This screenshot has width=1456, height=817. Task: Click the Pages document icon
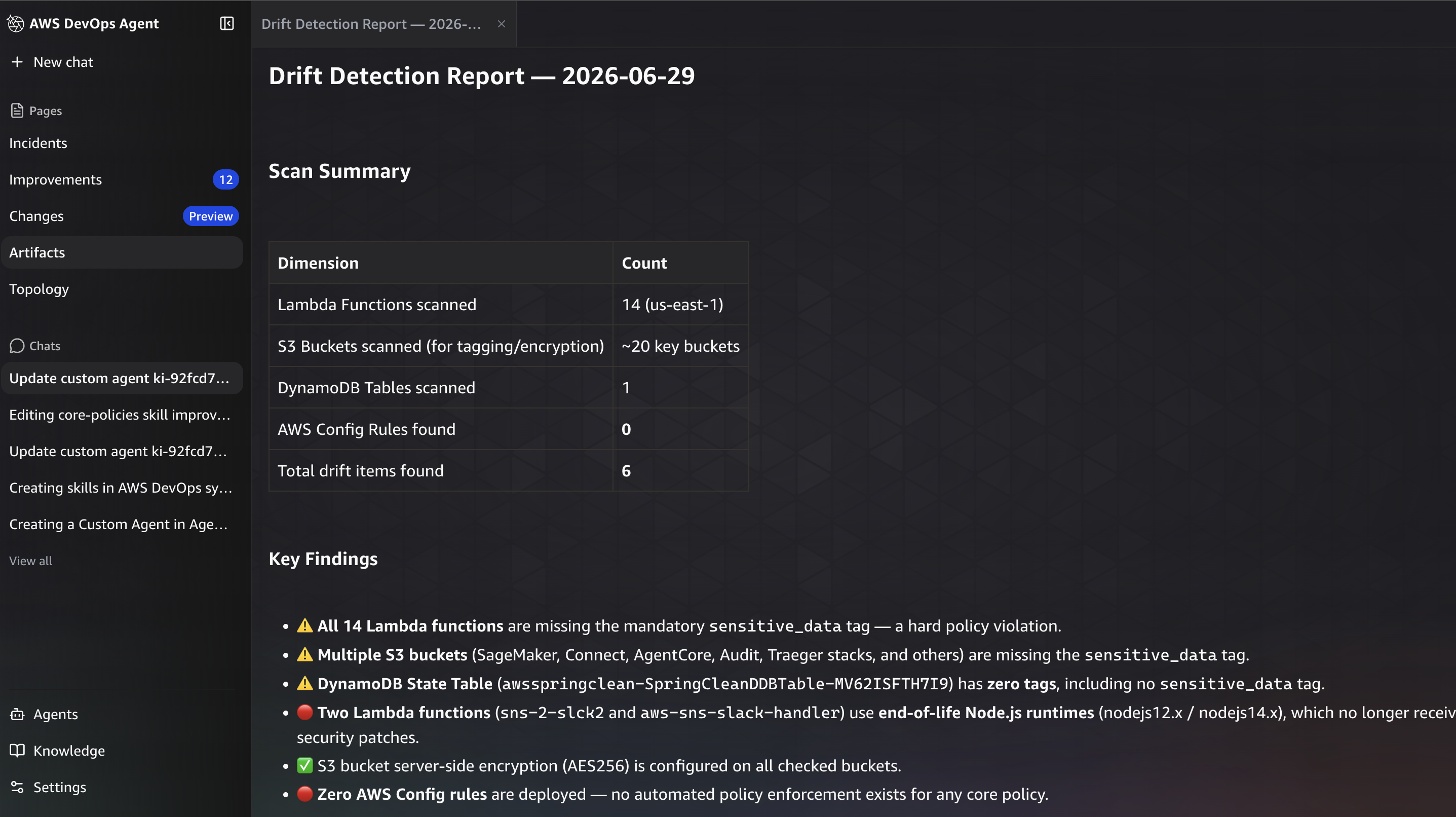click(17, 111)
